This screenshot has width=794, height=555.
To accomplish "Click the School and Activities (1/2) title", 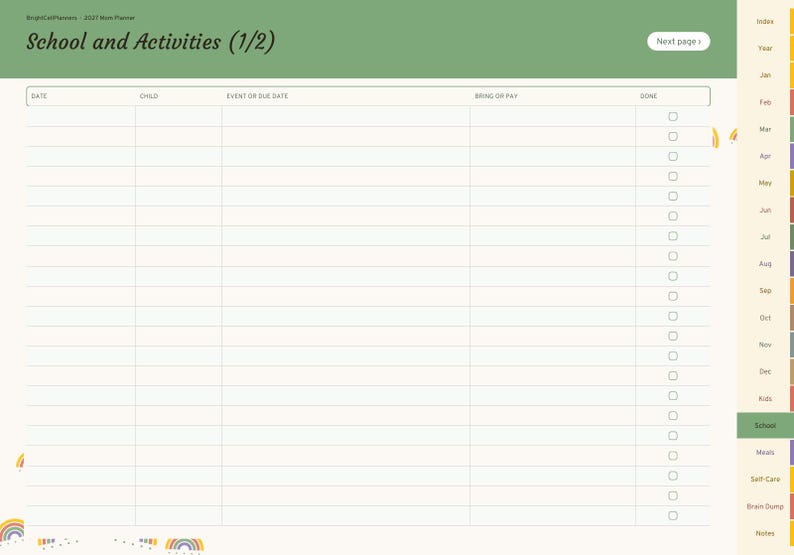I will [150, 42].
